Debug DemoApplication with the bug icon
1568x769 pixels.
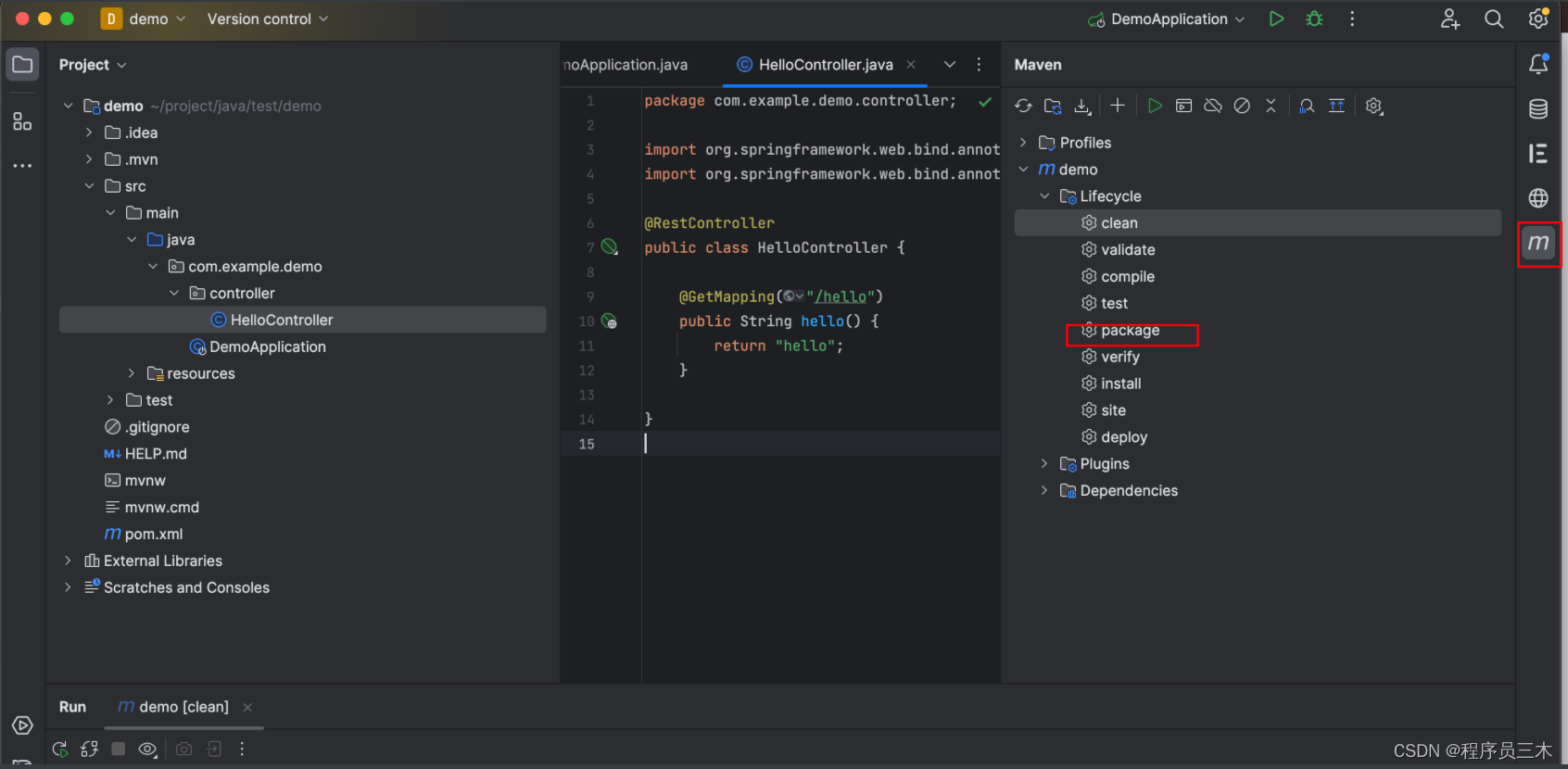1314,19
